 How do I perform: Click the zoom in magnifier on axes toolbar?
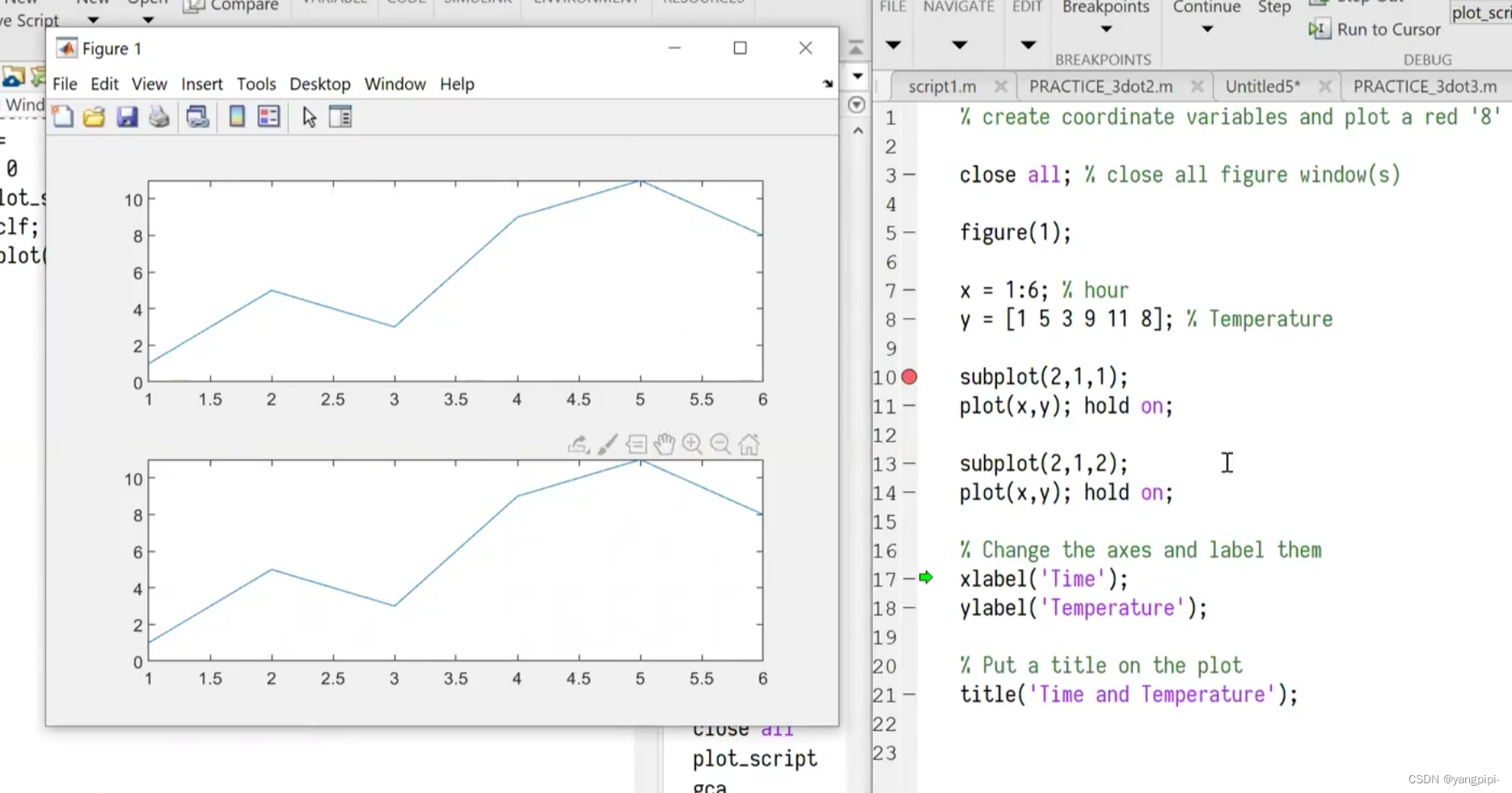pos(692,444)
